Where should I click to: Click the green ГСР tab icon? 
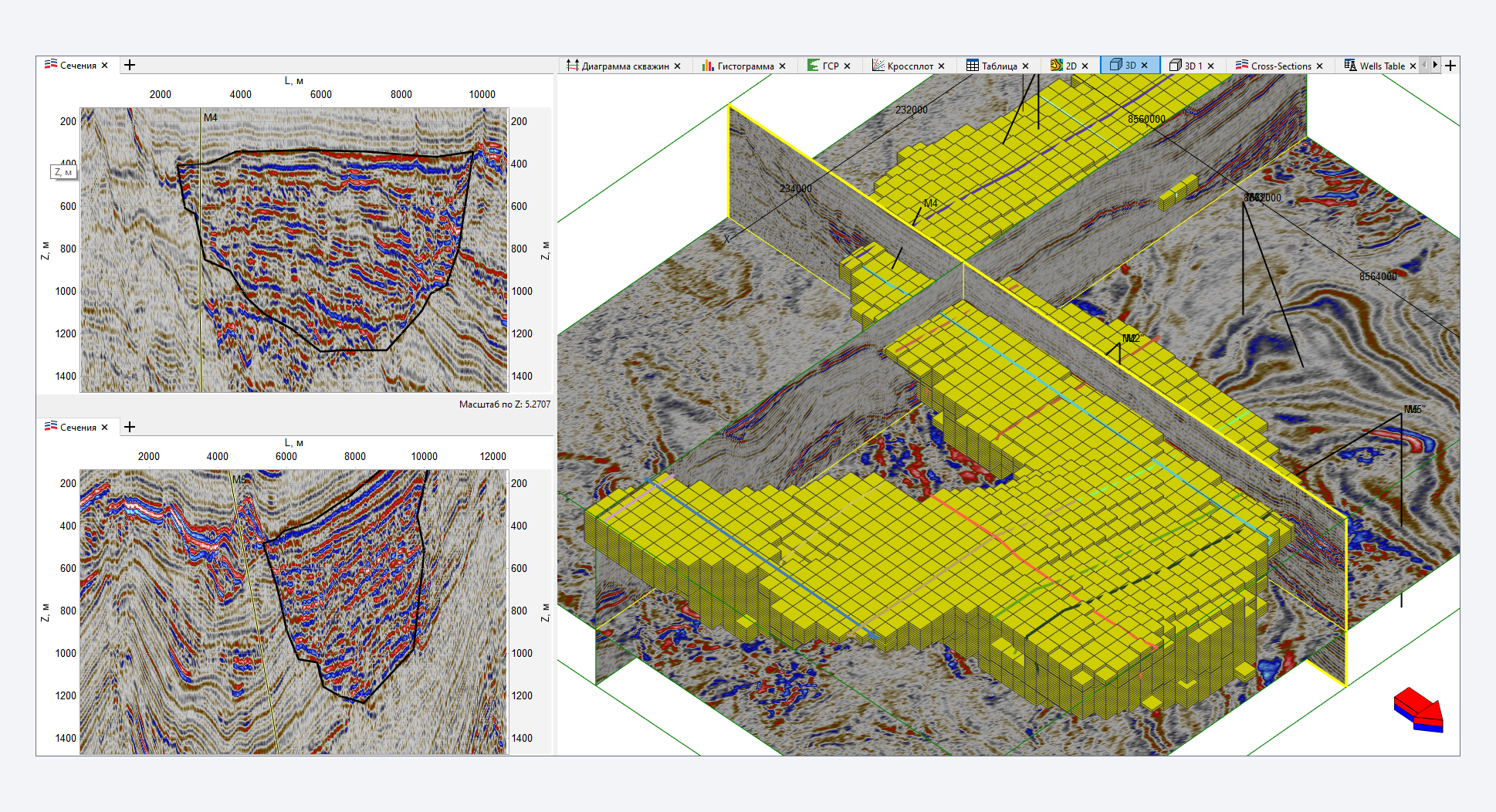[x=813, y=65]
